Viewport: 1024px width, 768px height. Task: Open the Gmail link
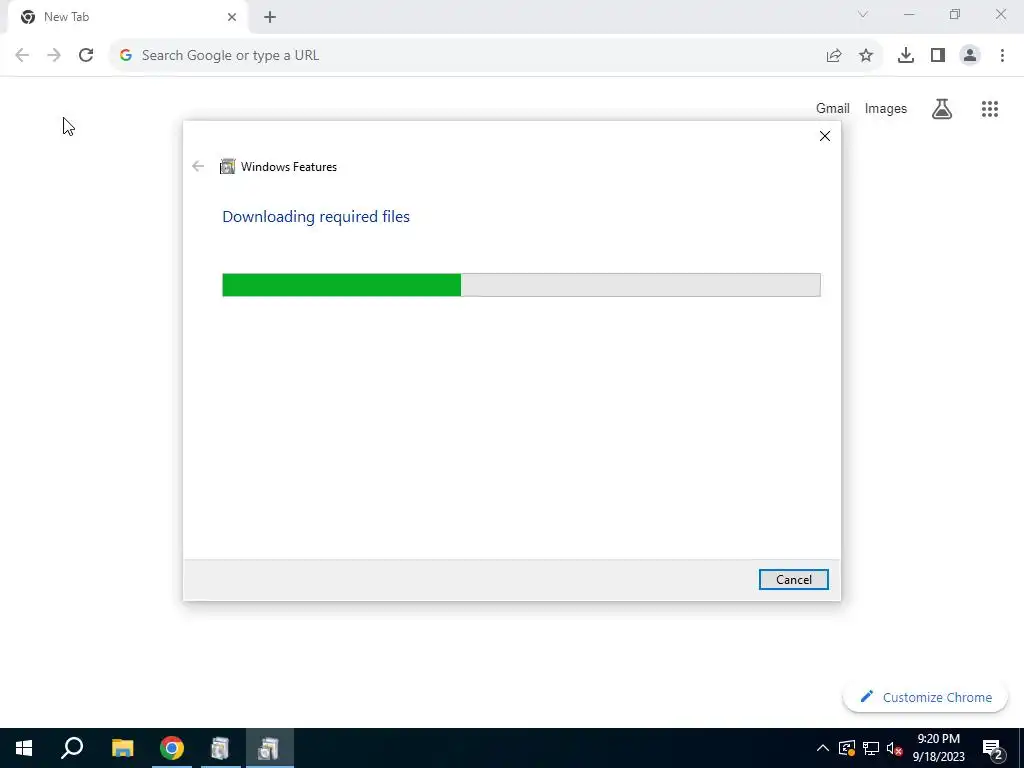pyautogui.click(x=833, y=108)
